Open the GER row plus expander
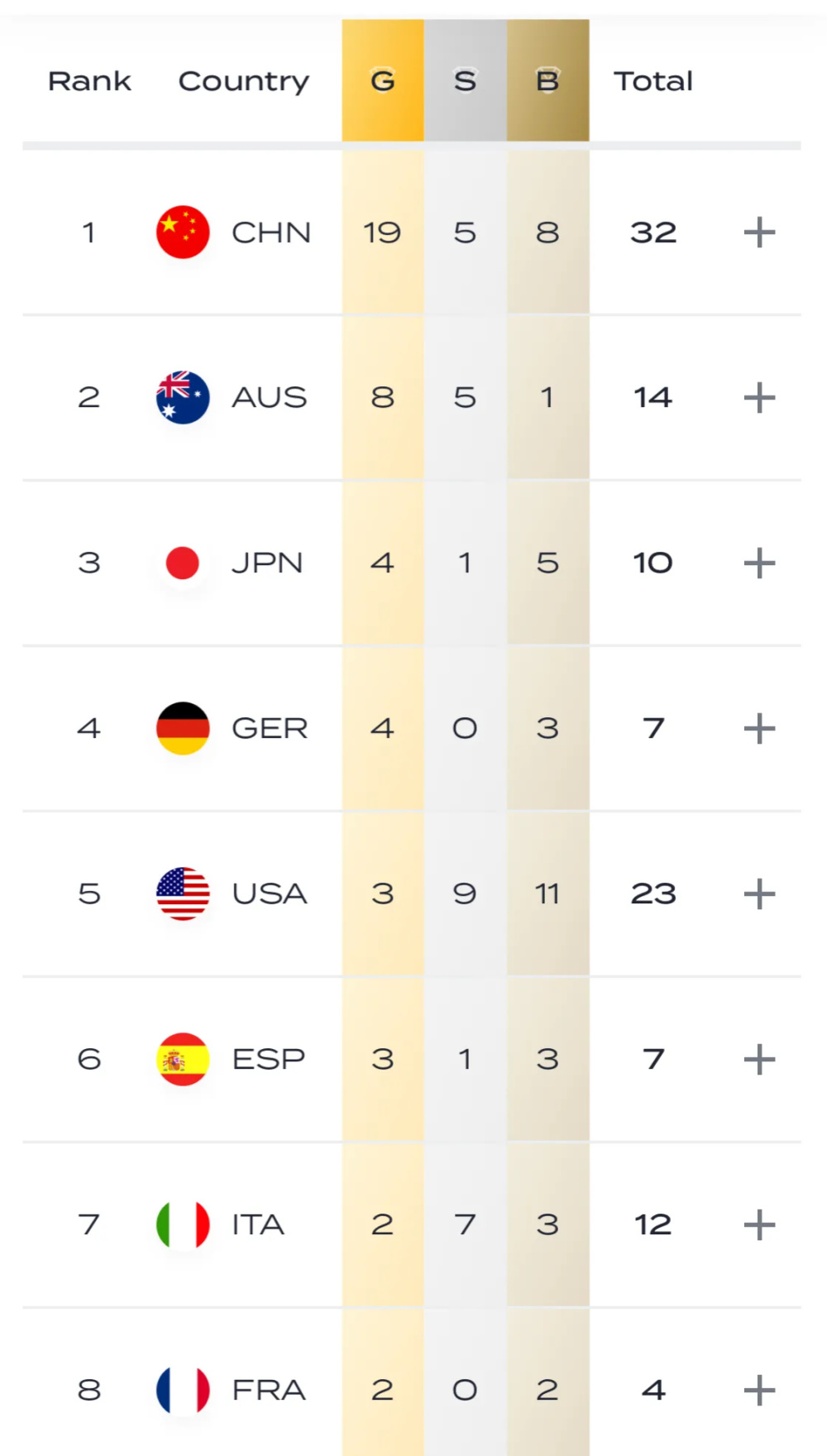 (759, 729)
